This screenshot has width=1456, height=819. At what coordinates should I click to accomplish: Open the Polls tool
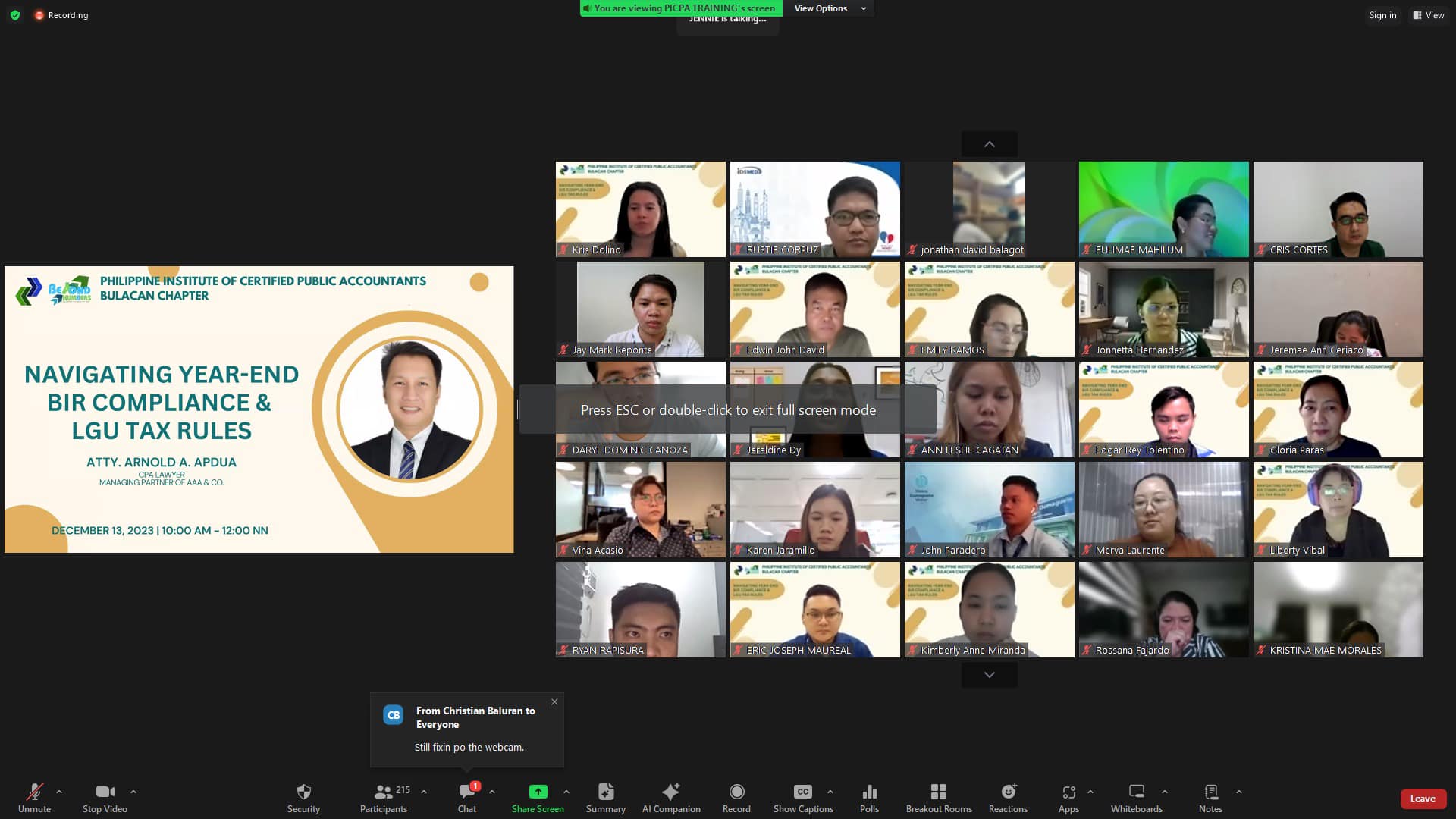(870, 799)
